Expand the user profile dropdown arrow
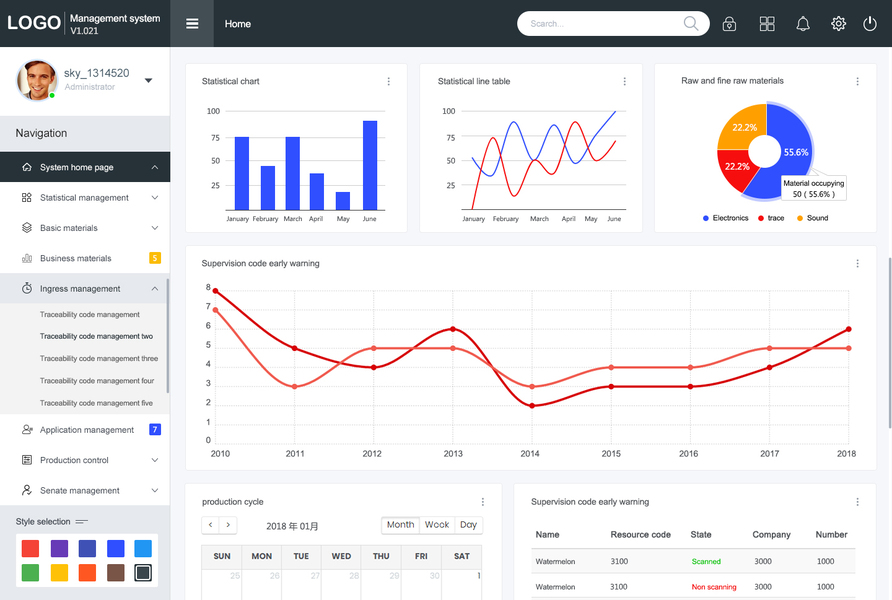892x600 pixels. 148,80
